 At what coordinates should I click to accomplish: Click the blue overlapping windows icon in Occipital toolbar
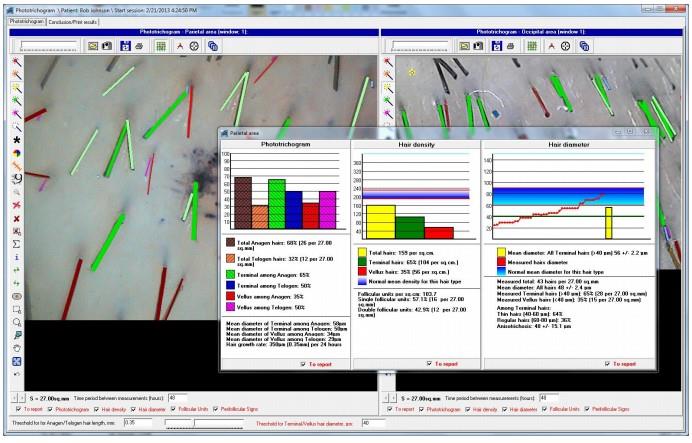point(584,46)
